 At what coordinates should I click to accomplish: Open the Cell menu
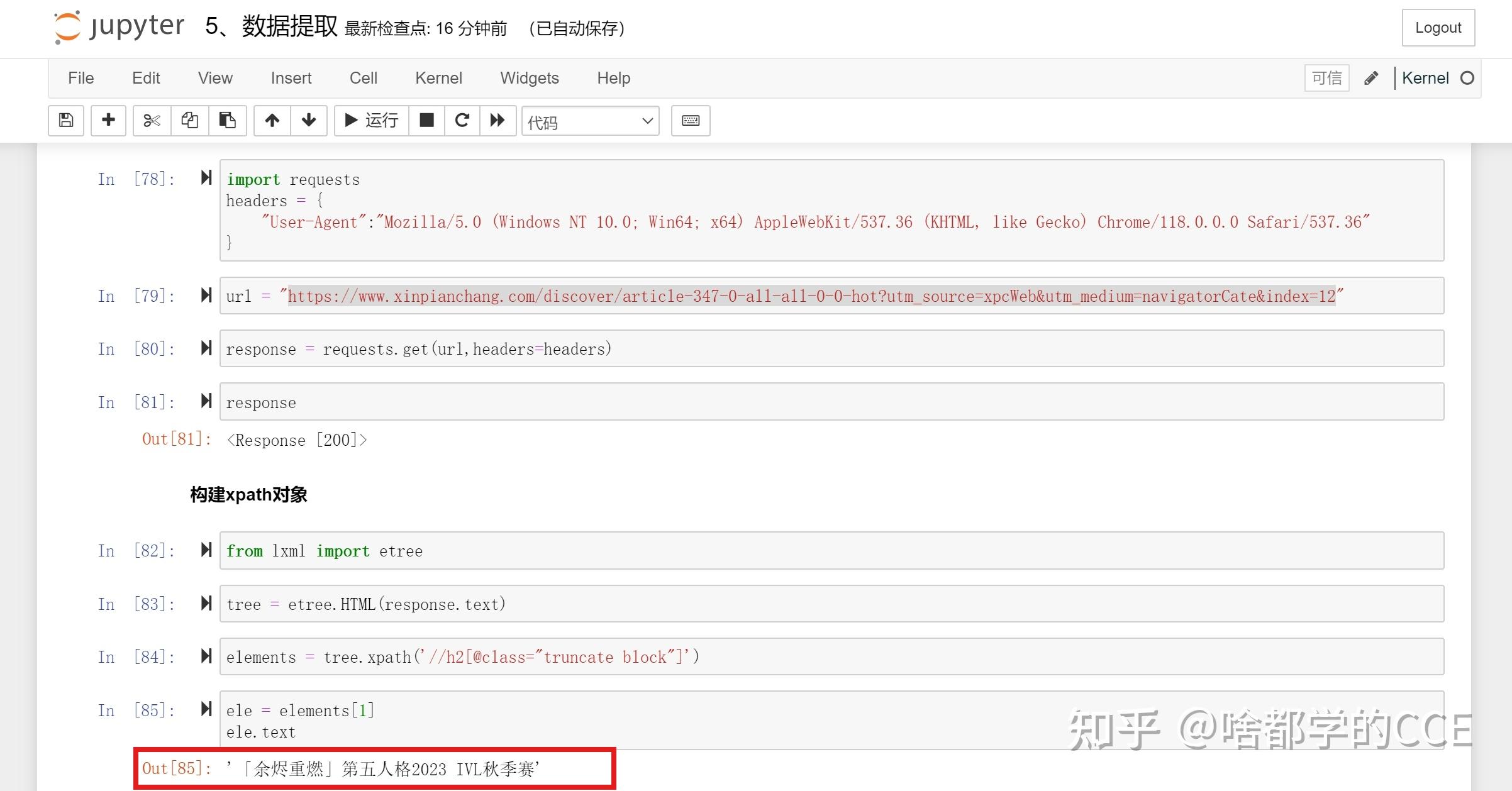[x=364, y=78]
